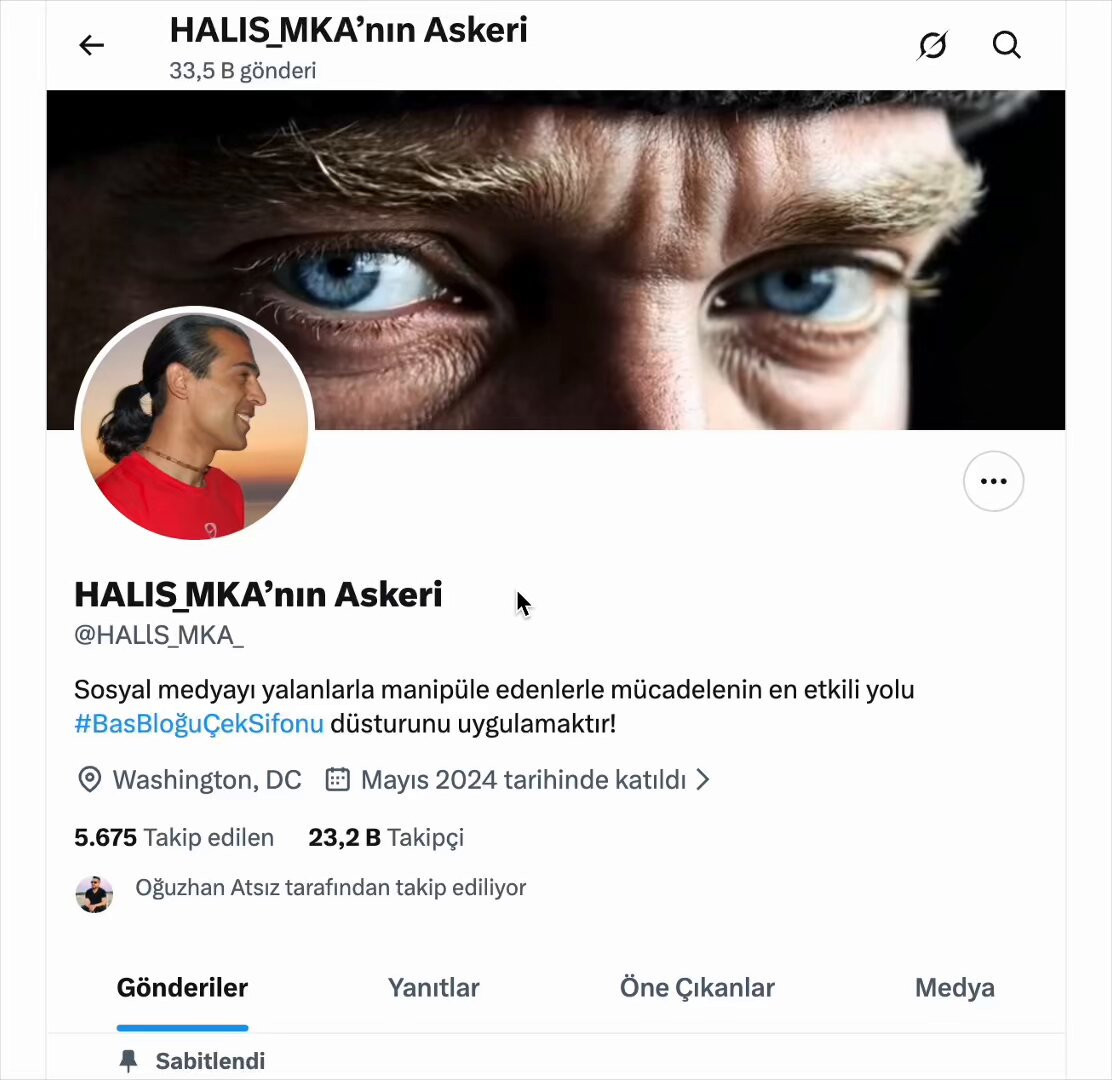Switch to the Yanıtlar tab
The height and width of the screenshot is (1080, 1112).
click(x=433, y=987)
